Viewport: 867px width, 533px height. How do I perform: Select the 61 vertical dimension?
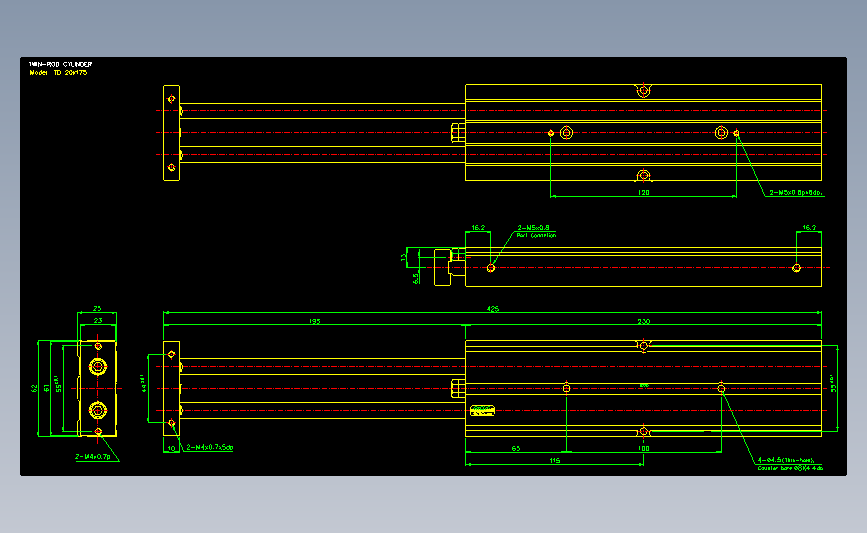tap(46, 389)
